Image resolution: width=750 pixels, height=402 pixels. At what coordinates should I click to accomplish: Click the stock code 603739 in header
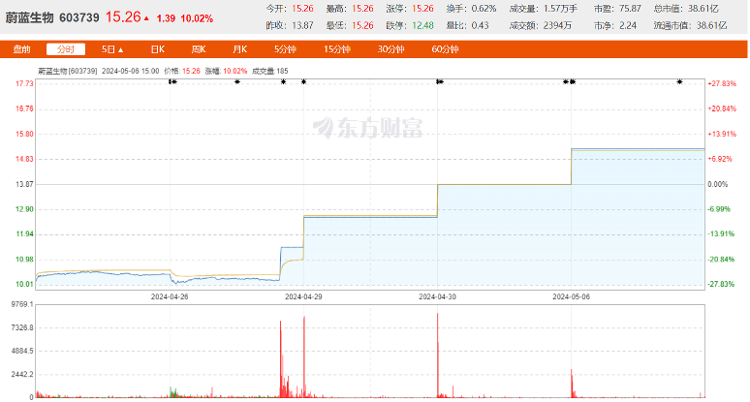coord(79,18)
